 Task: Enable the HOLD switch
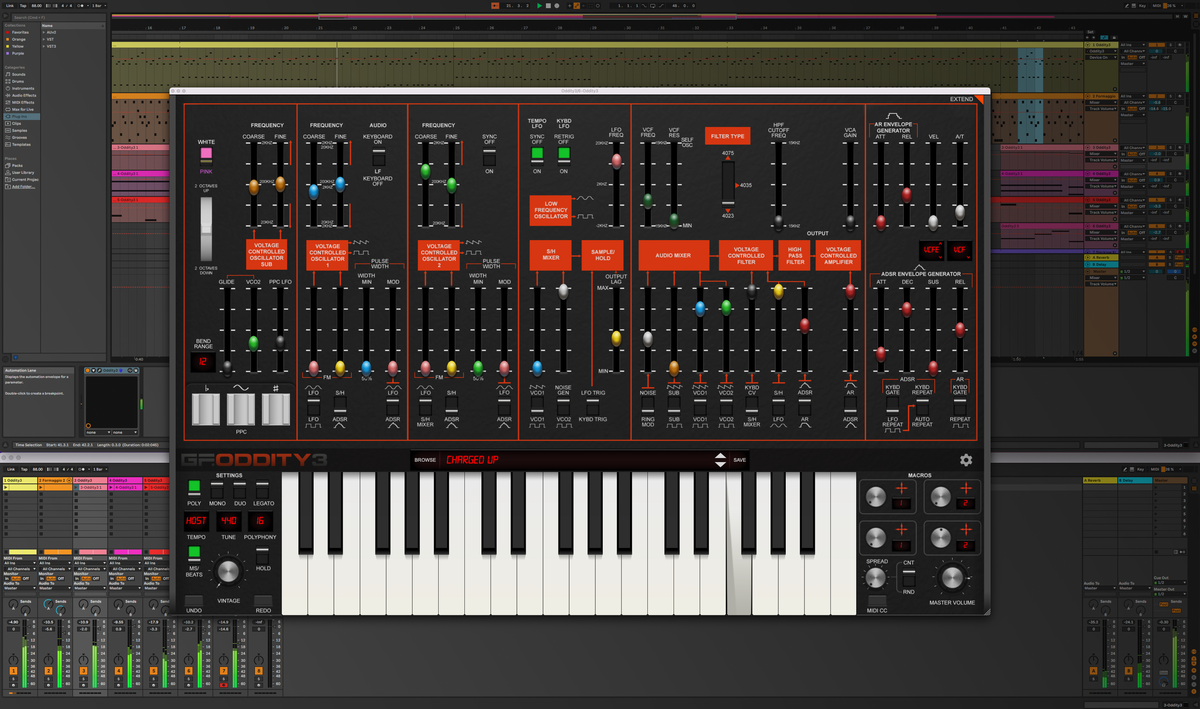click(263, 550)
